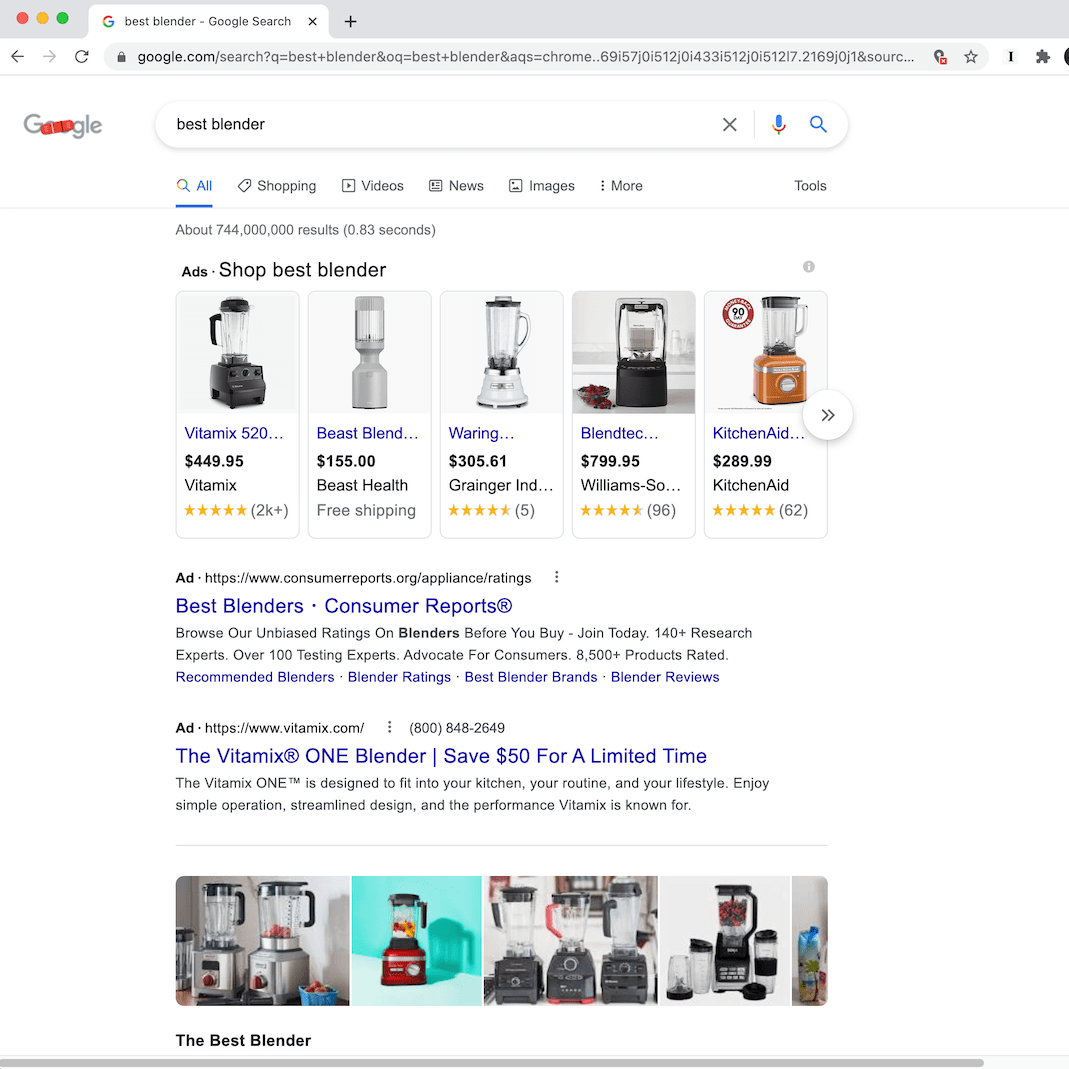Open the Blendtec product link

(x=619, y=434)
